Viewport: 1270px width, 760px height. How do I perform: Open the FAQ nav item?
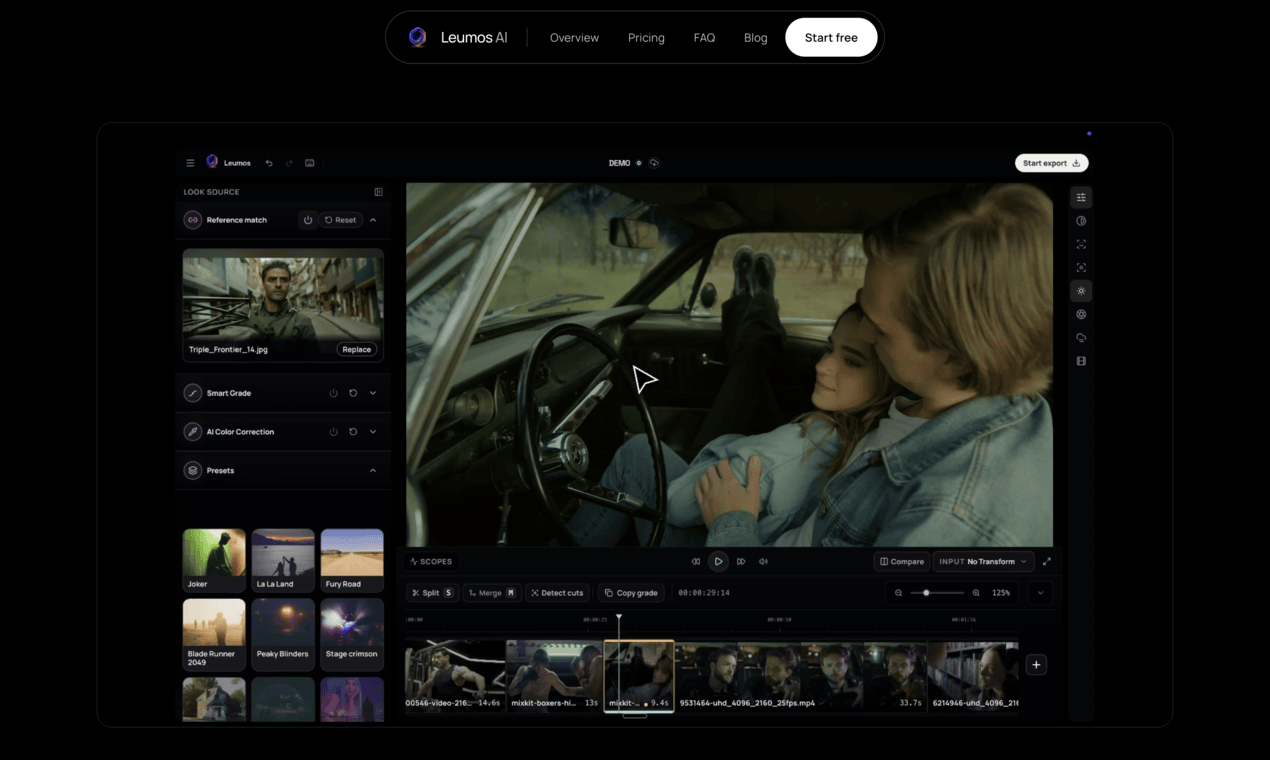pyautogui.click(x=704, y=37)
